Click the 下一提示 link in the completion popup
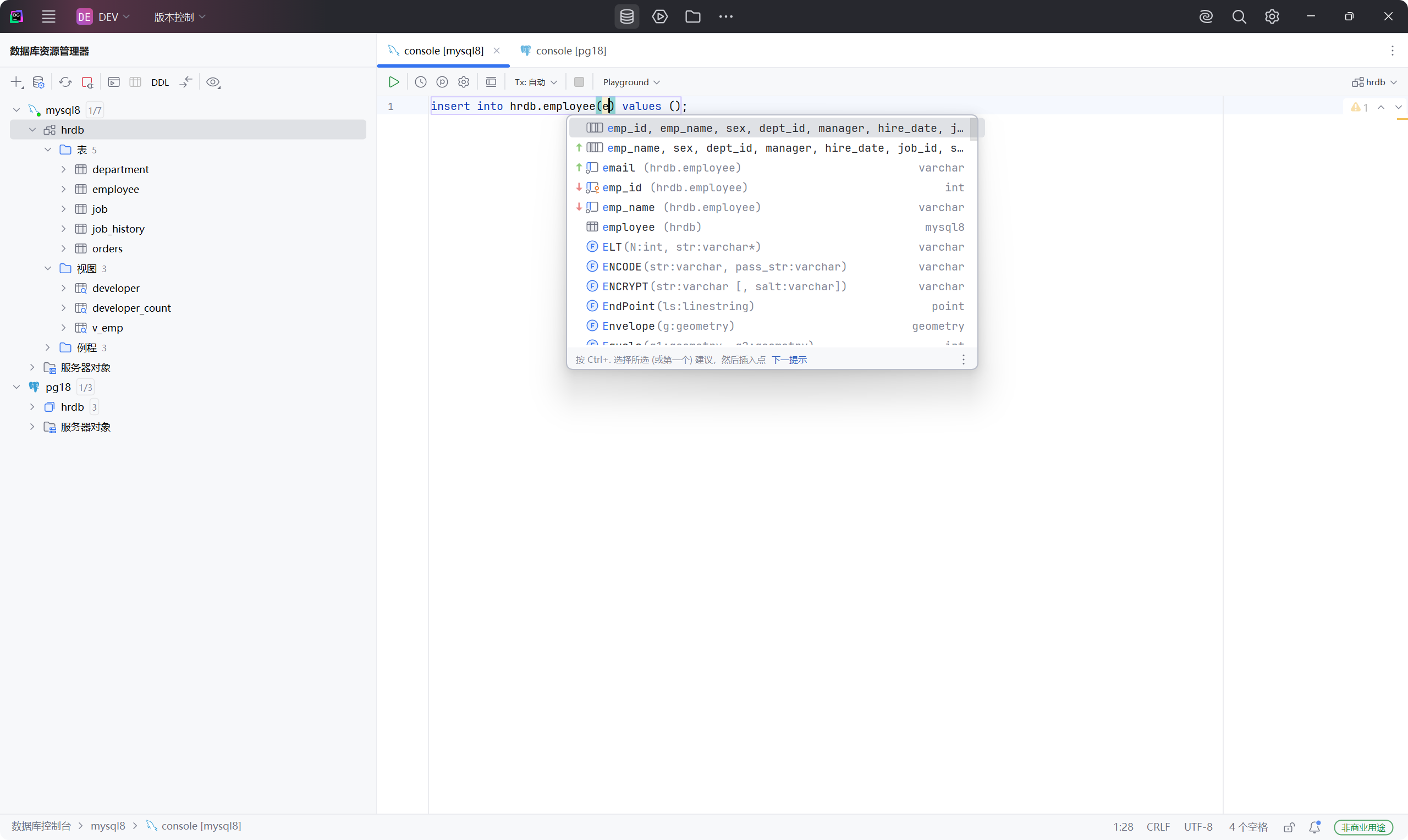1408x840 pixels. (x=789, y=360)
